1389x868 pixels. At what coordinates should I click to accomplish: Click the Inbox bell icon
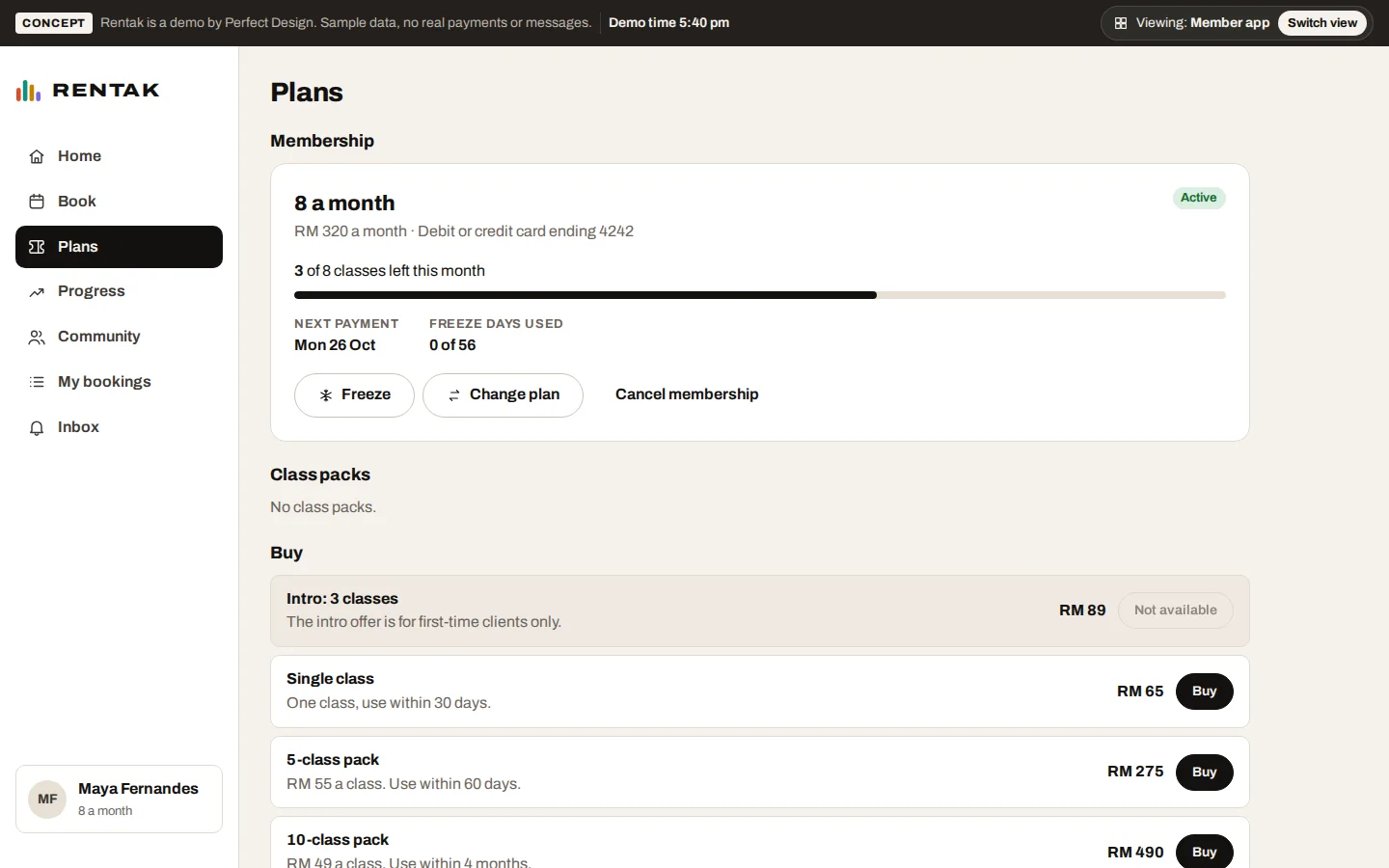click(37, 428)
